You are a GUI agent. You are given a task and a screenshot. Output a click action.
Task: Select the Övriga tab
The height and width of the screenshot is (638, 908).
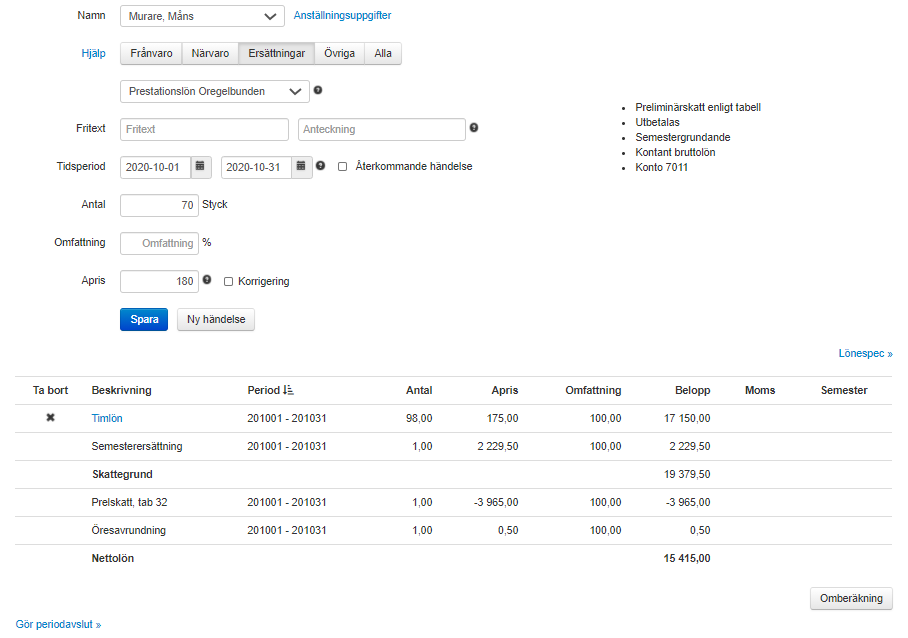(339, 54)
